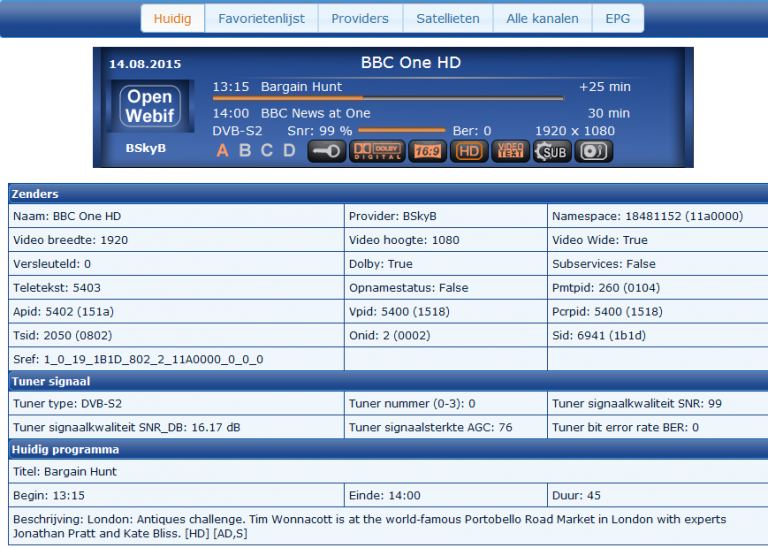768x548 pixels.
Task: Click the Bargain Hunt progress bar
Action: (420, 98)
